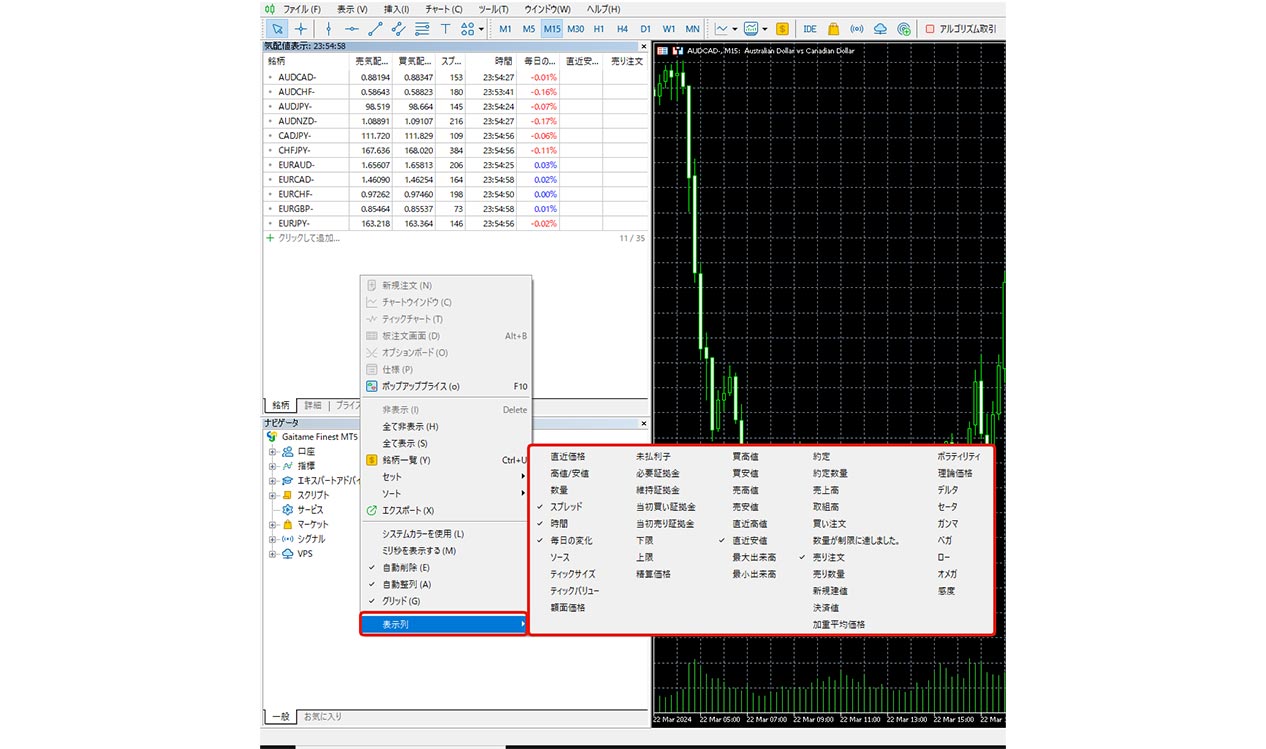Select サービス in Navigator tree
The height and width of the screenshot is (749, 1266).
click(309, 510)
